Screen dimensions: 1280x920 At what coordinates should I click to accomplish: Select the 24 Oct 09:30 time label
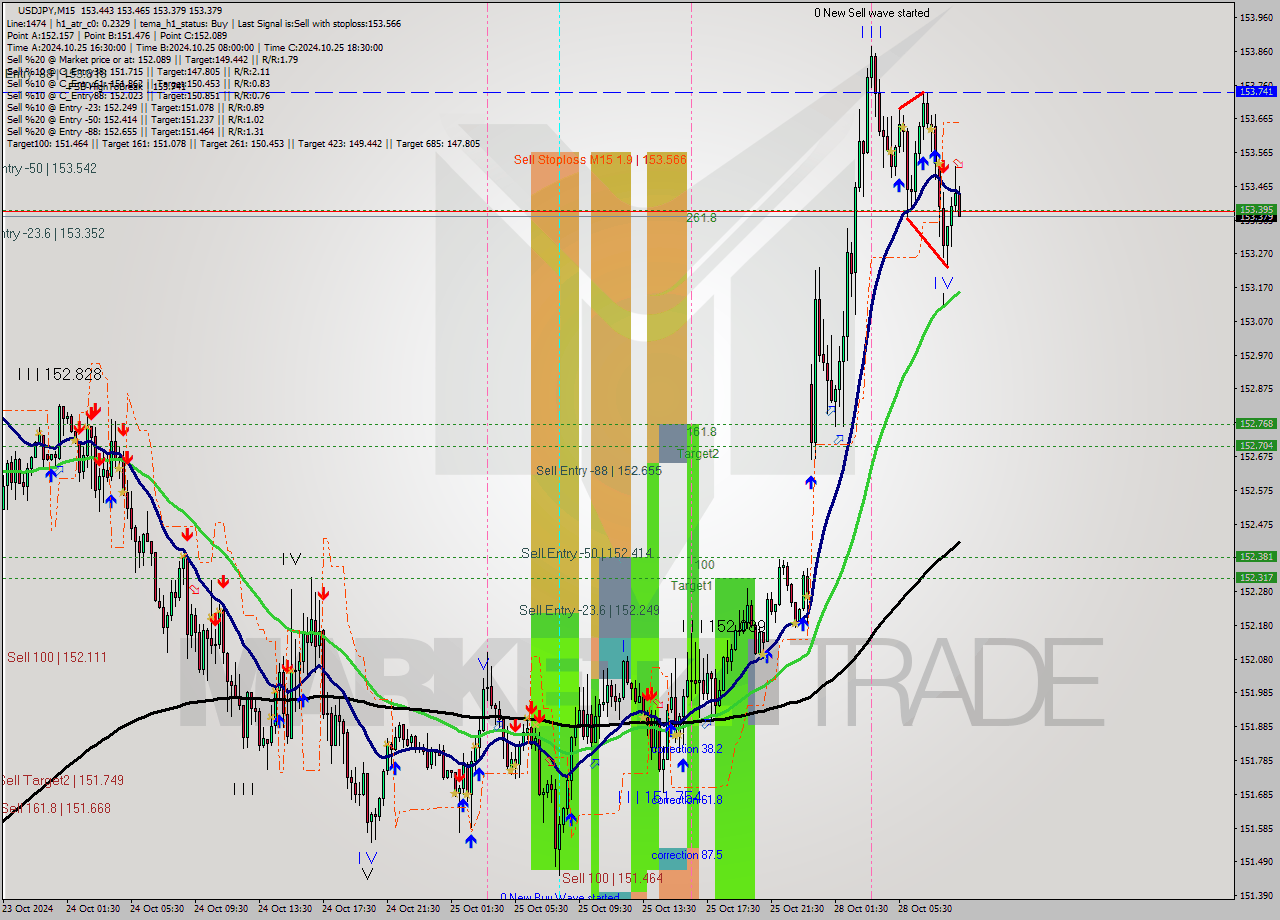click(x=219, y=909)
